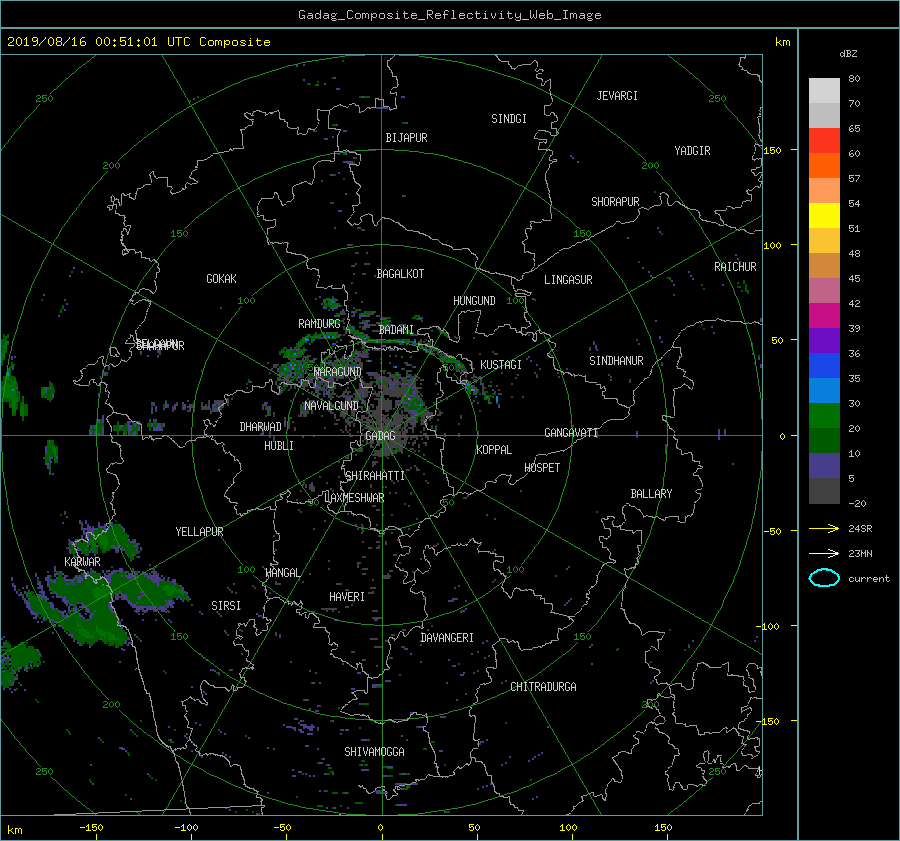Click the RAICHUR city label
Viewport: 900px width, 841px height.
pos(735,267)
